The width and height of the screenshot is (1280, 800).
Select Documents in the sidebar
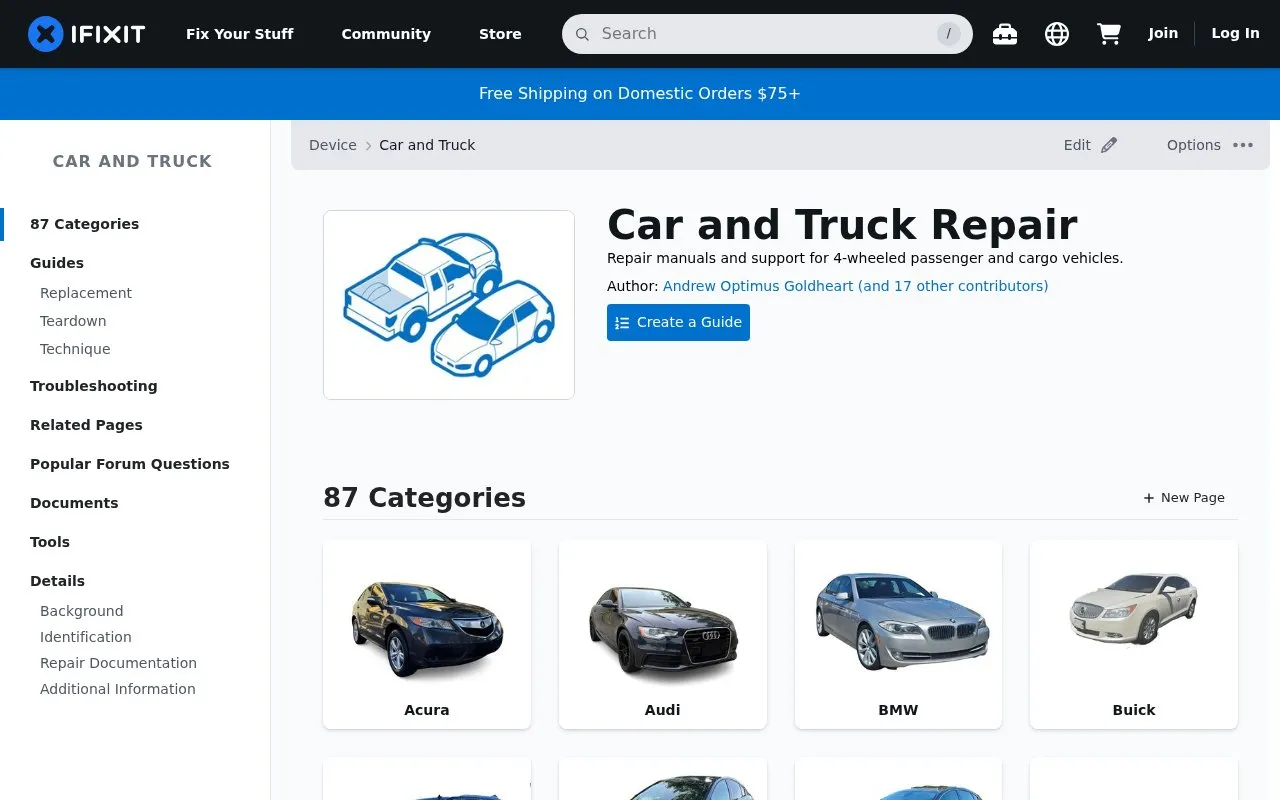[x=74, y=503]
